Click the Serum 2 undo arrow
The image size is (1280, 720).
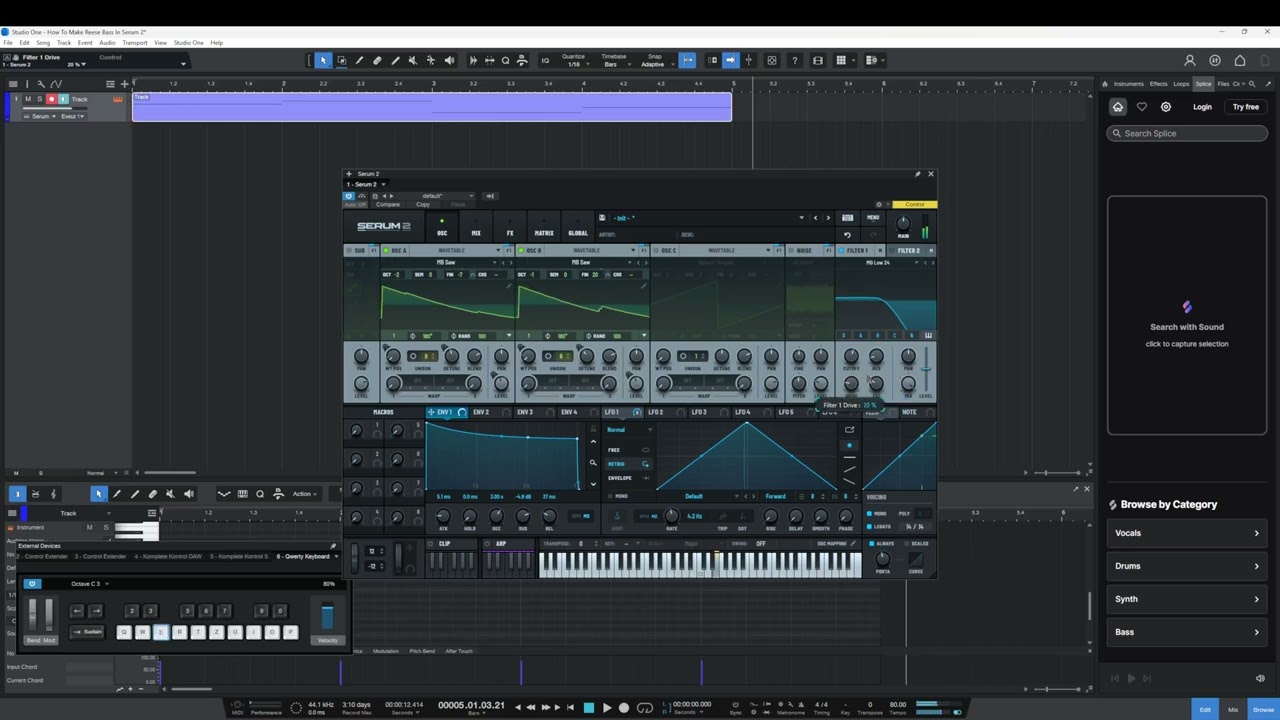[847, 235]
